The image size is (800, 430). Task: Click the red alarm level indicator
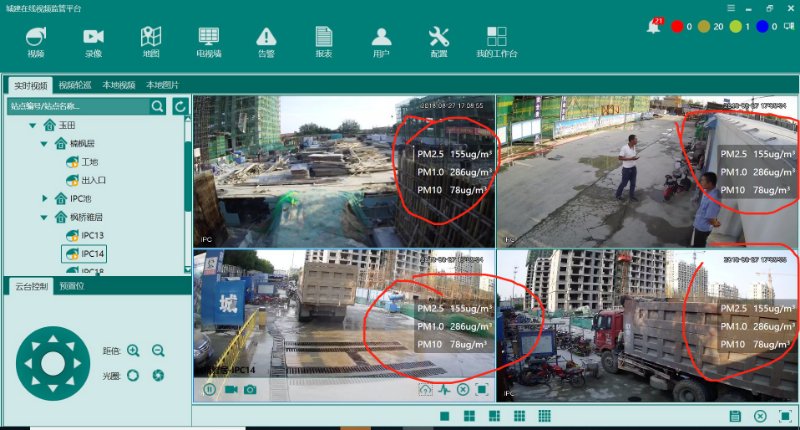point(677,27)
